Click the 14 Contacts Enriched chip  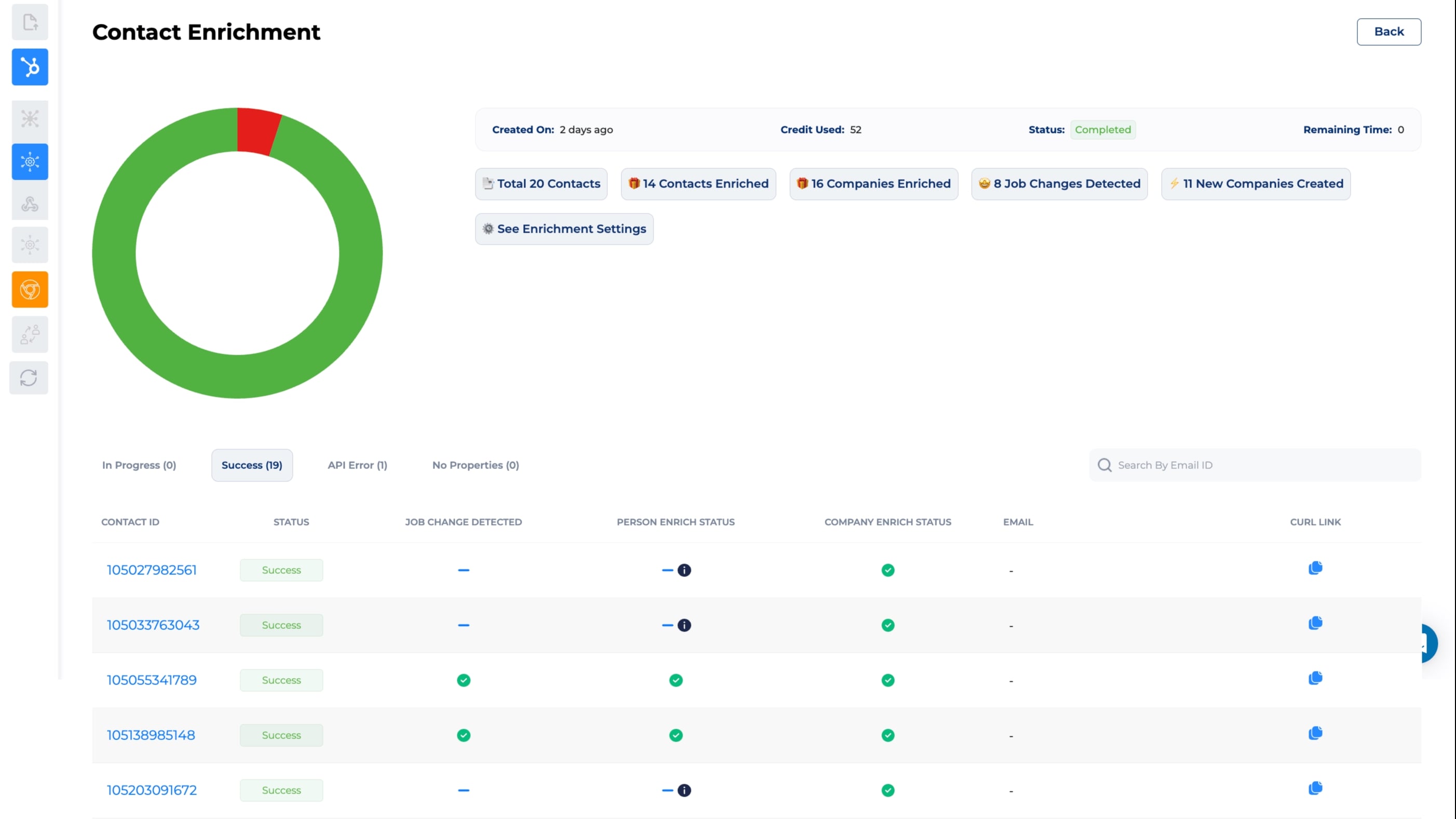(x=698, y=184)
